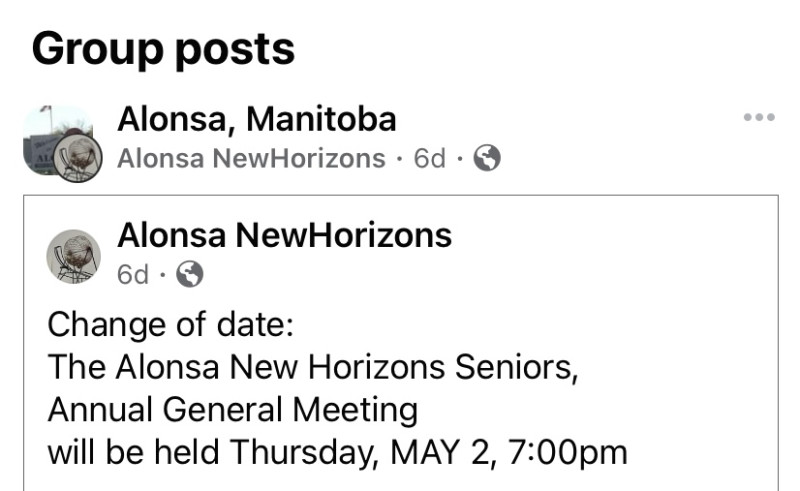Click the words 'will be held' in post
The image size is (800, 491).
click(x=134, y=452)
